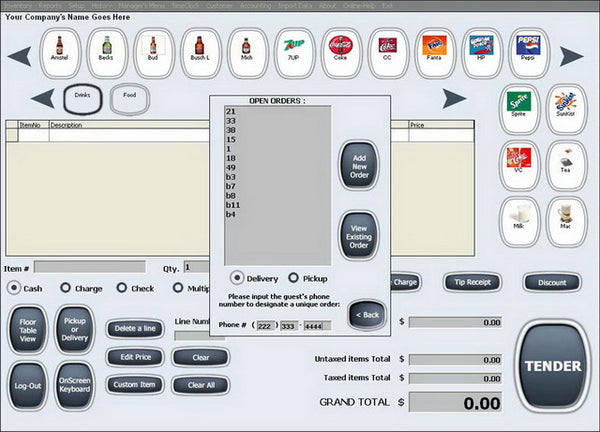600x432 pixels.
Task: Select the Fanta drink icon
Action: 434,52
